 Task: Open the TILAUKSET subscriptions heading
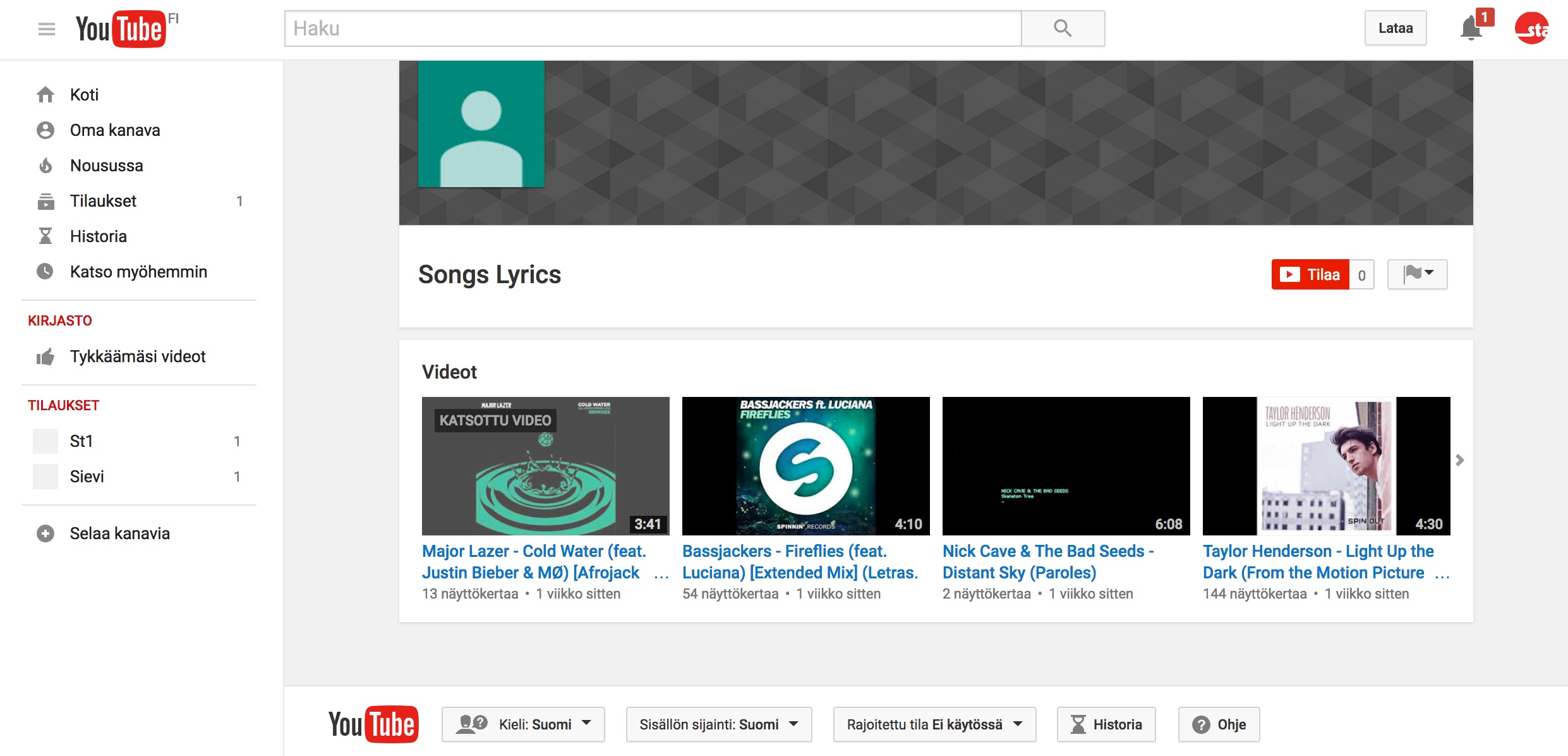coord(64,406)
